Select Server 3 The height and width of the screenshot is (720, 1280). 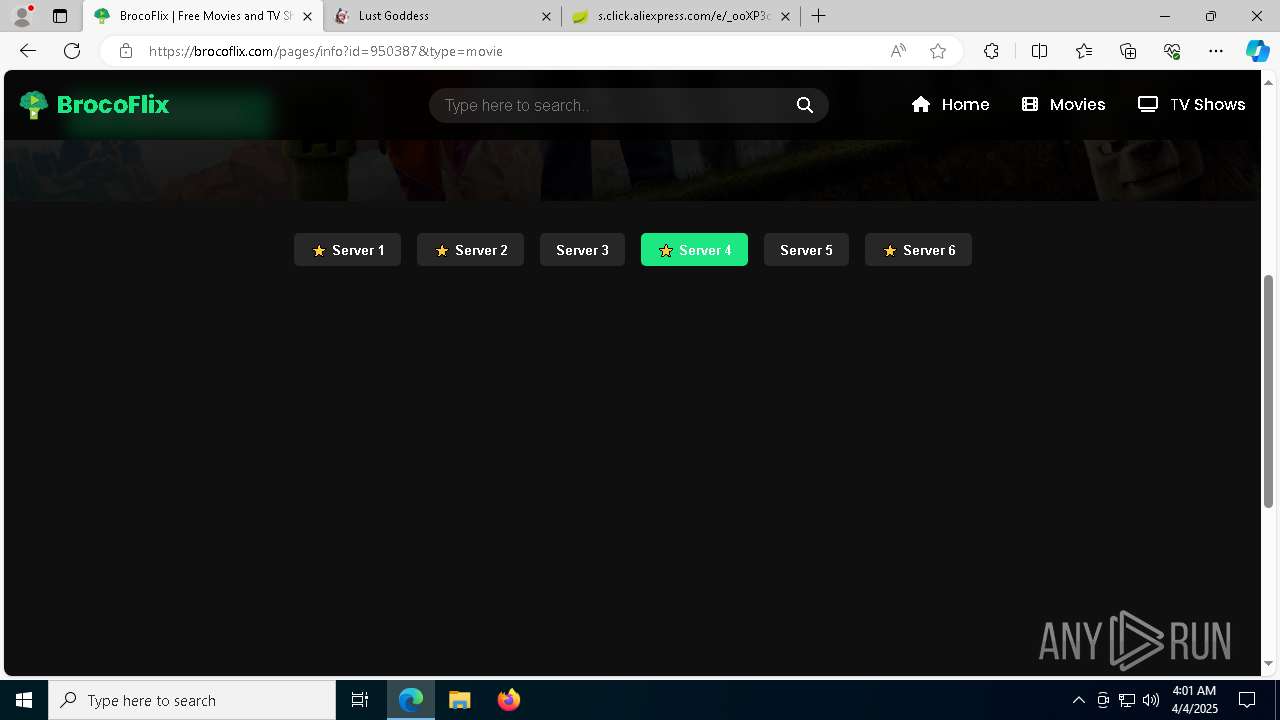click(x=582, y=250)
